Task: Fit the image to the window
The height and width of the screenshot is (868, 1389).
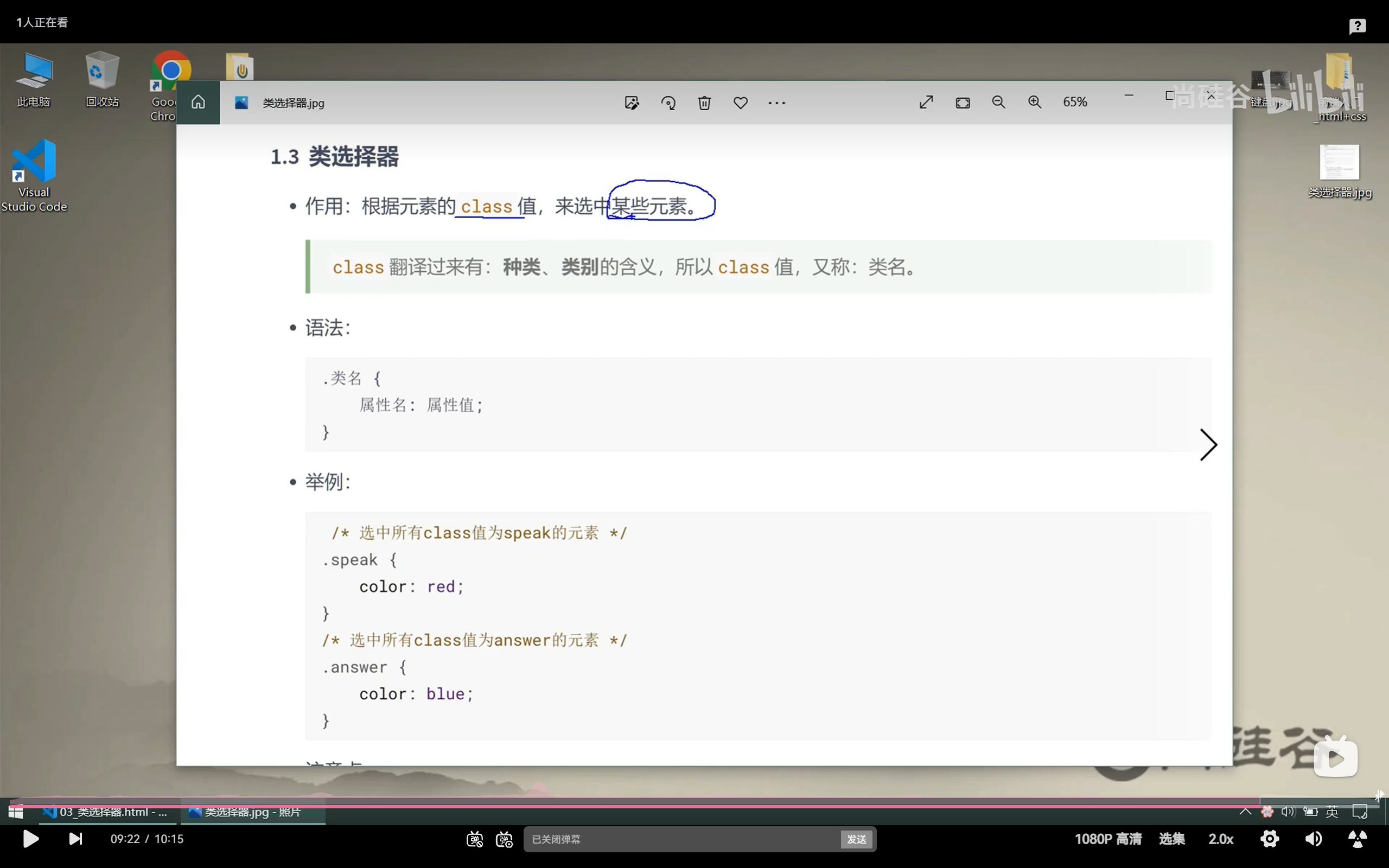Action: (x=963, y=101)
